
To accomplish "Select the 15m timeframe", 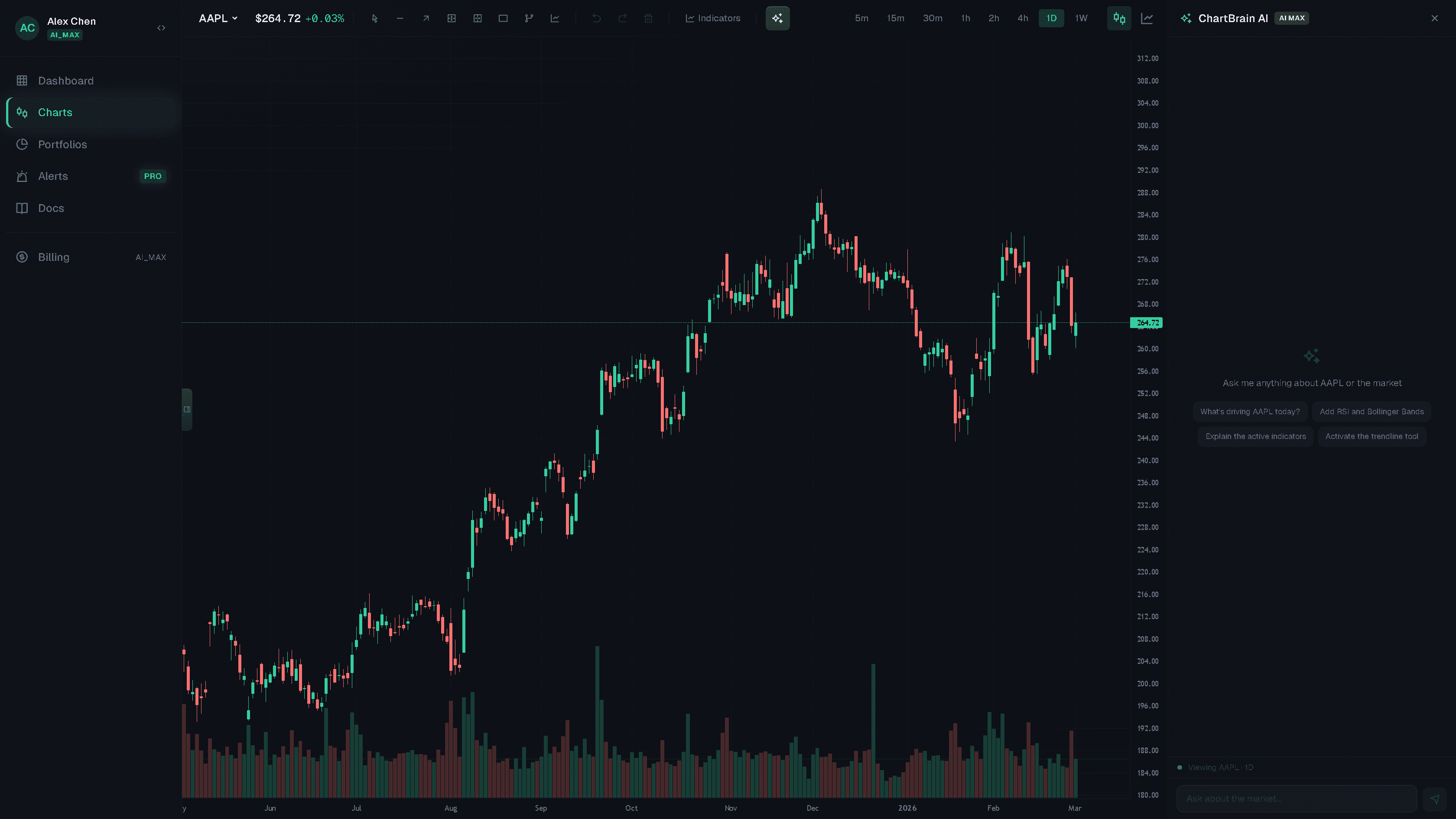I will (895, 17).
